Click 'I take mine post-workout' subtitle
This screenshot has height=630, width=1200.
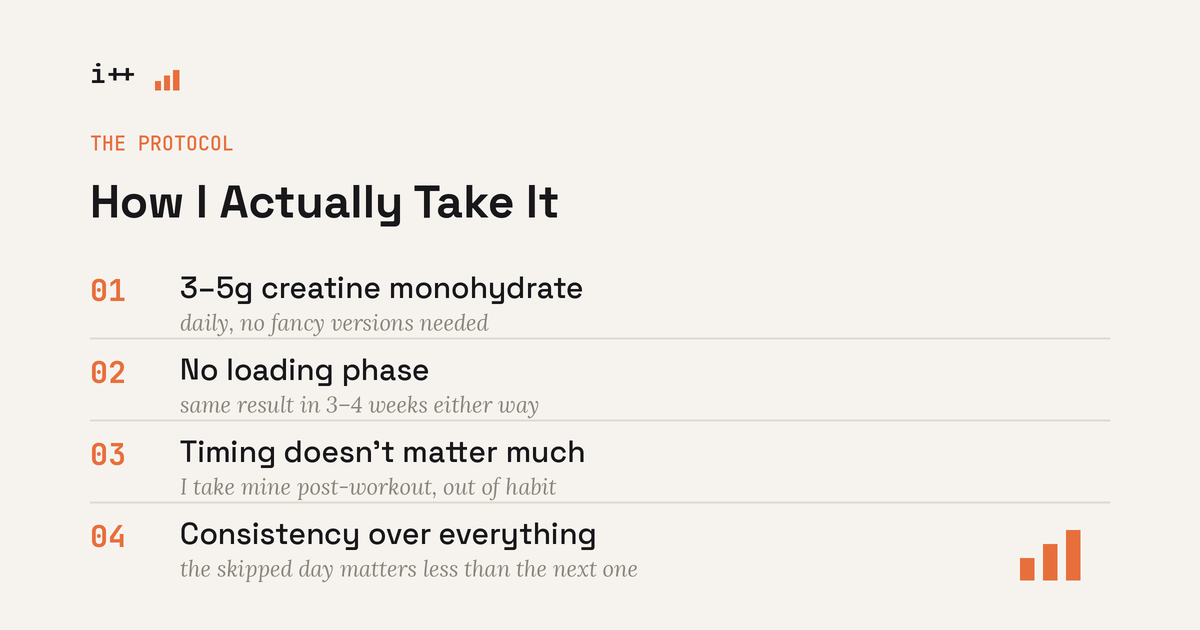(368, 488)
